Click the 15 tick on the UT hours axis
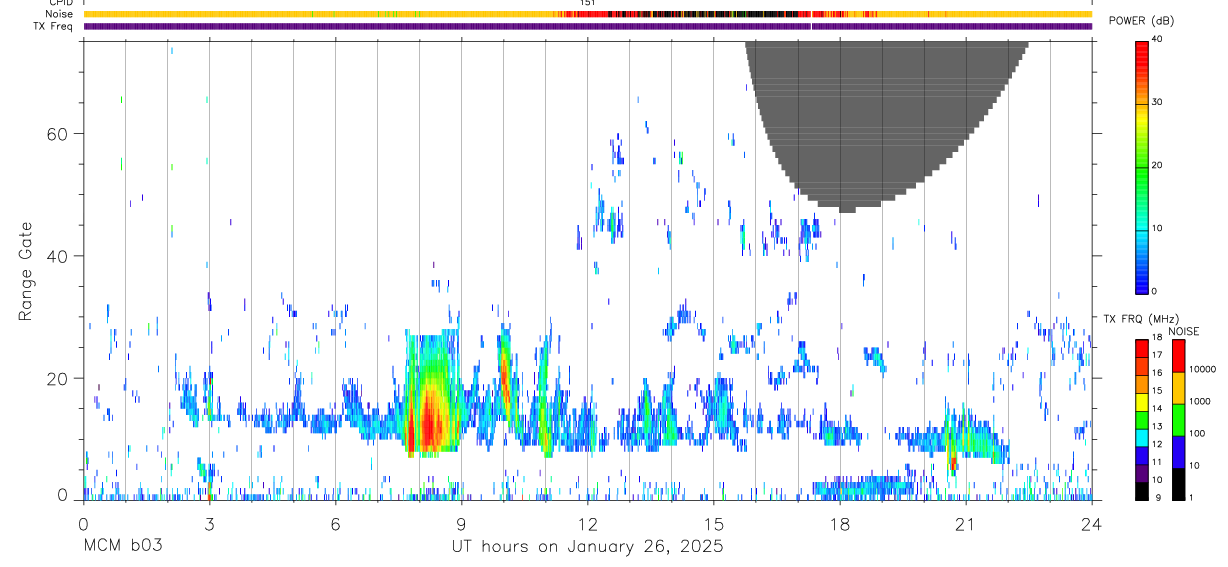1228x567 pixels. click(x=713, y=524)
